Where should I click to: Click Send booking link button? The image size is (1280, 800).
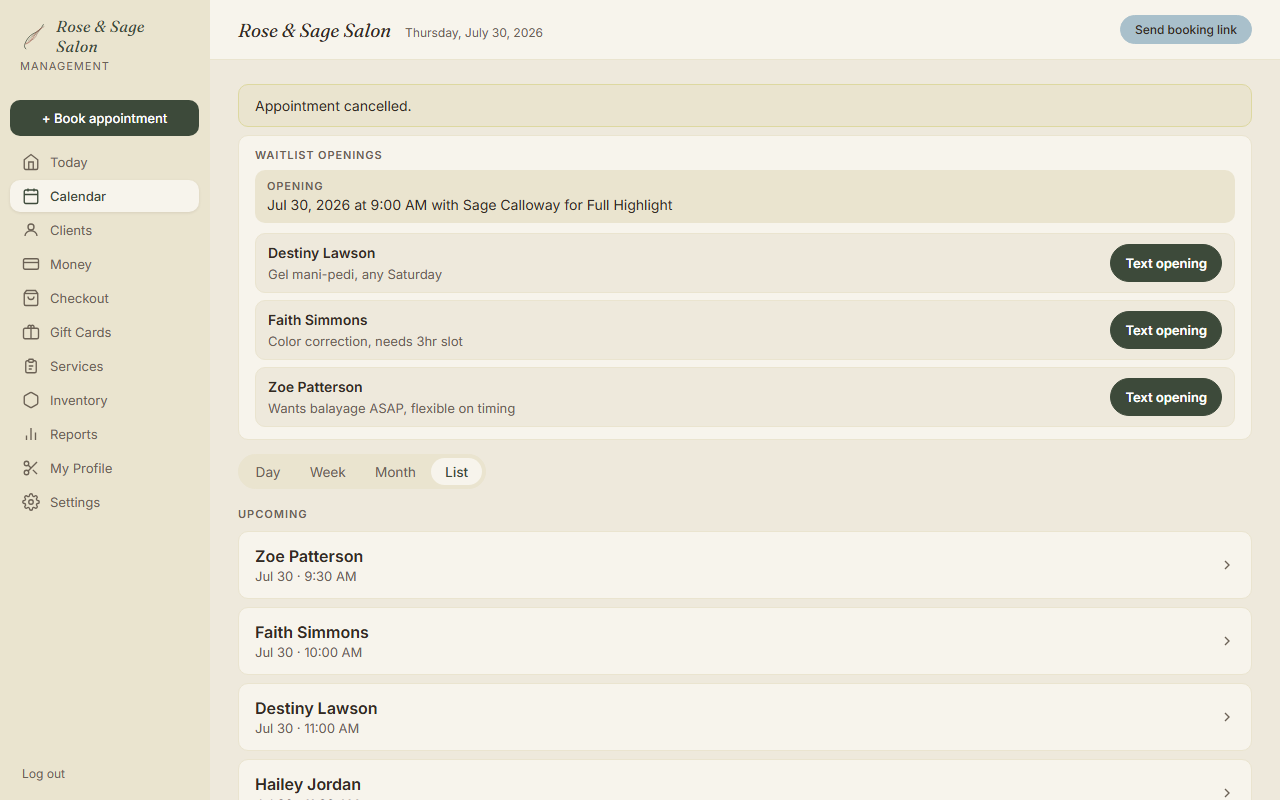(x=1186, y=30)
